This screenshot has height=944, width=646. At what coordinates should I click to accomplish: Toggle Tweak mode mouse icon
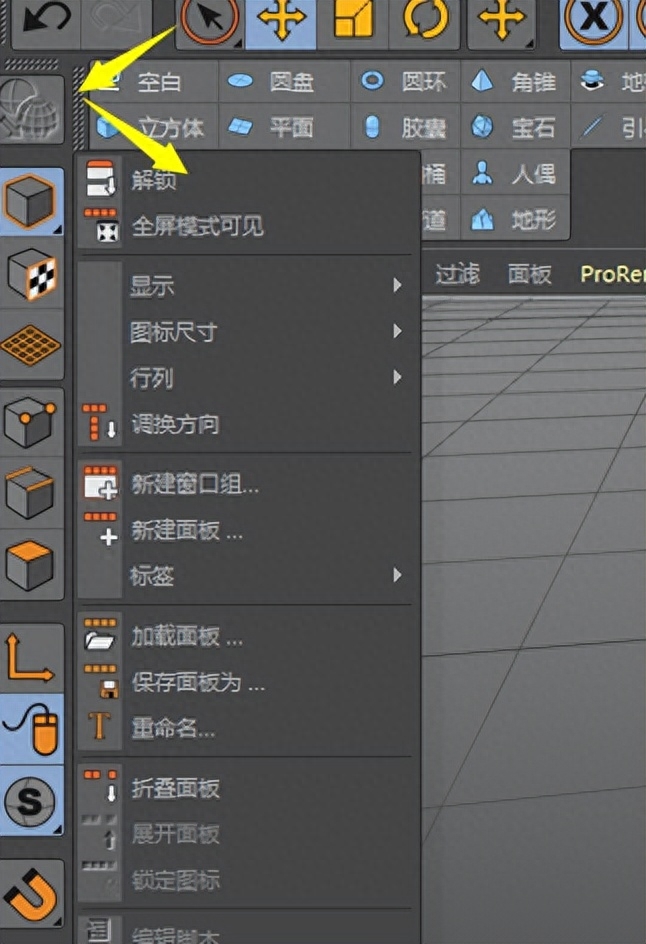[x=32, y=729]
